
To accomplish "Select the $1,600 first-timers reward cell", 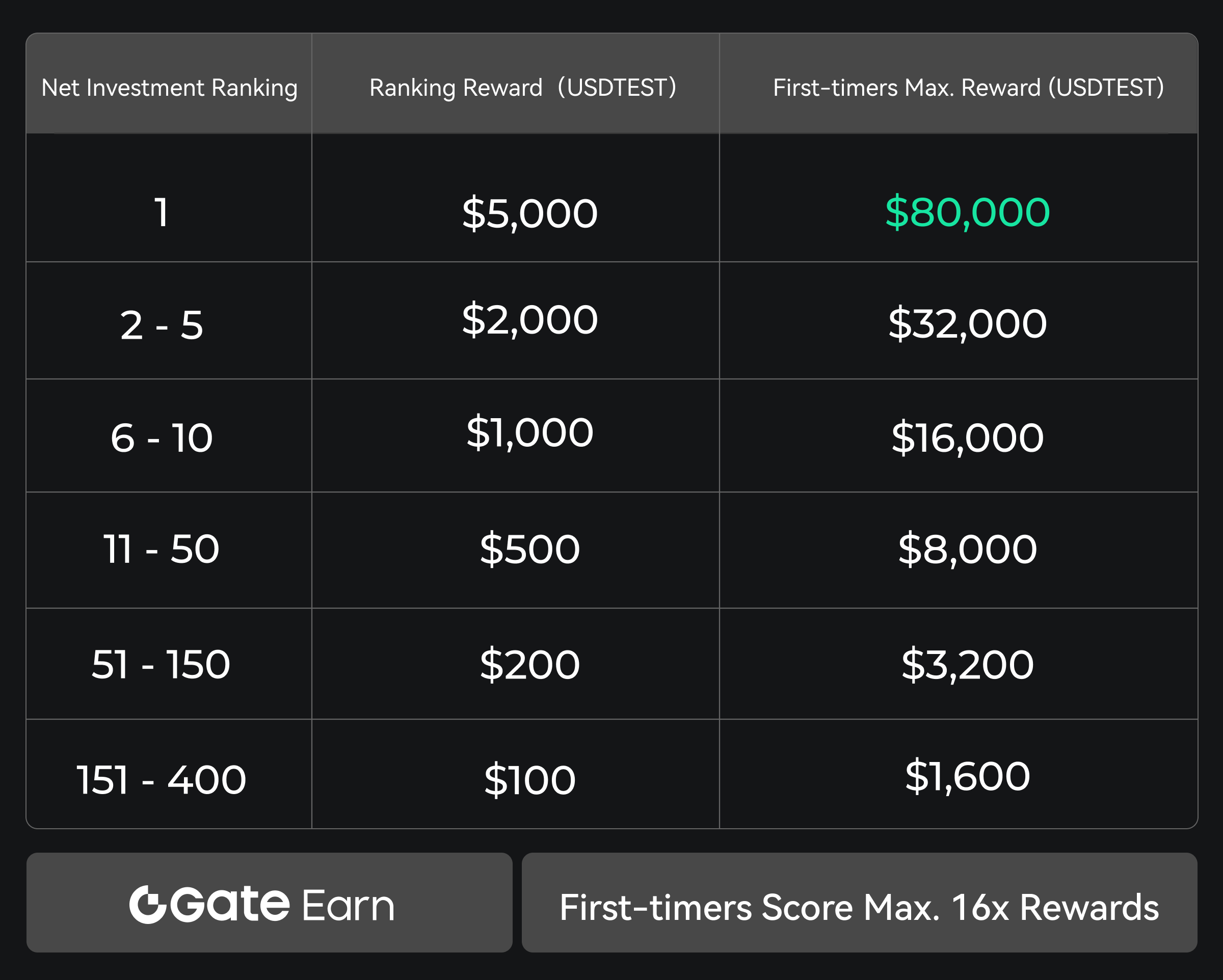I will click(967, 775).
